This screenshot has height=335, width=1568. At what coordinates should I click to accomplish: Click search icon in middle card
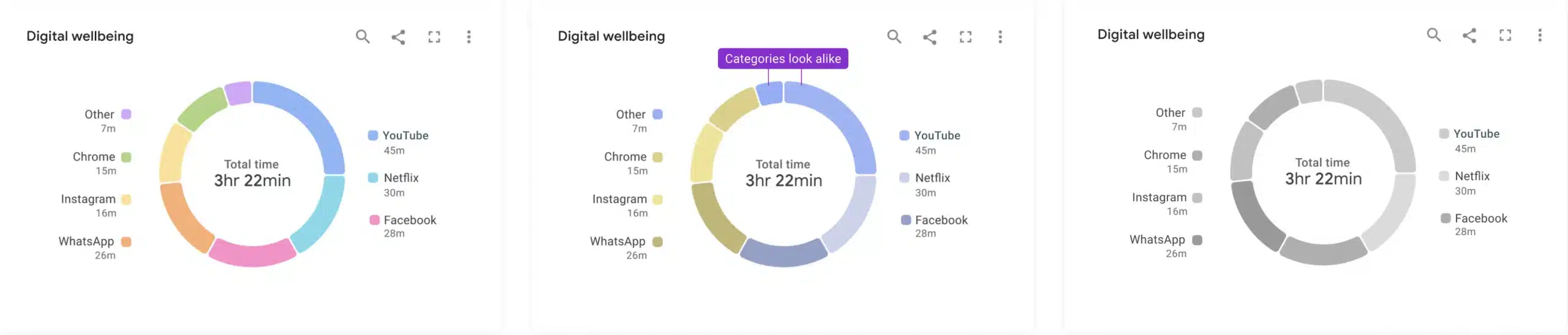coord(894,37)
